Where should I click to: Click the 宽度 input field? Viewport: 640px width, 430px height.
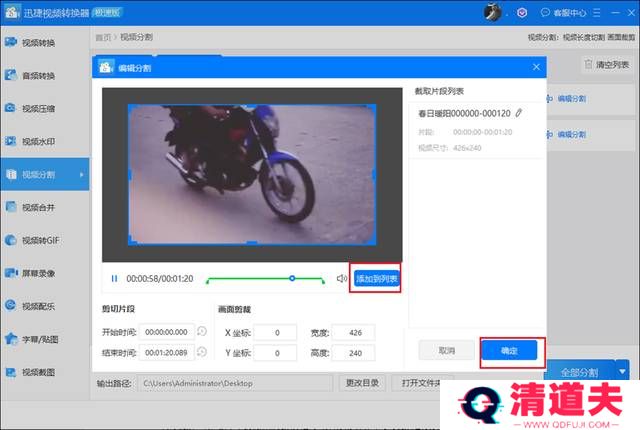pyautogui.click(x=354, y=332)
